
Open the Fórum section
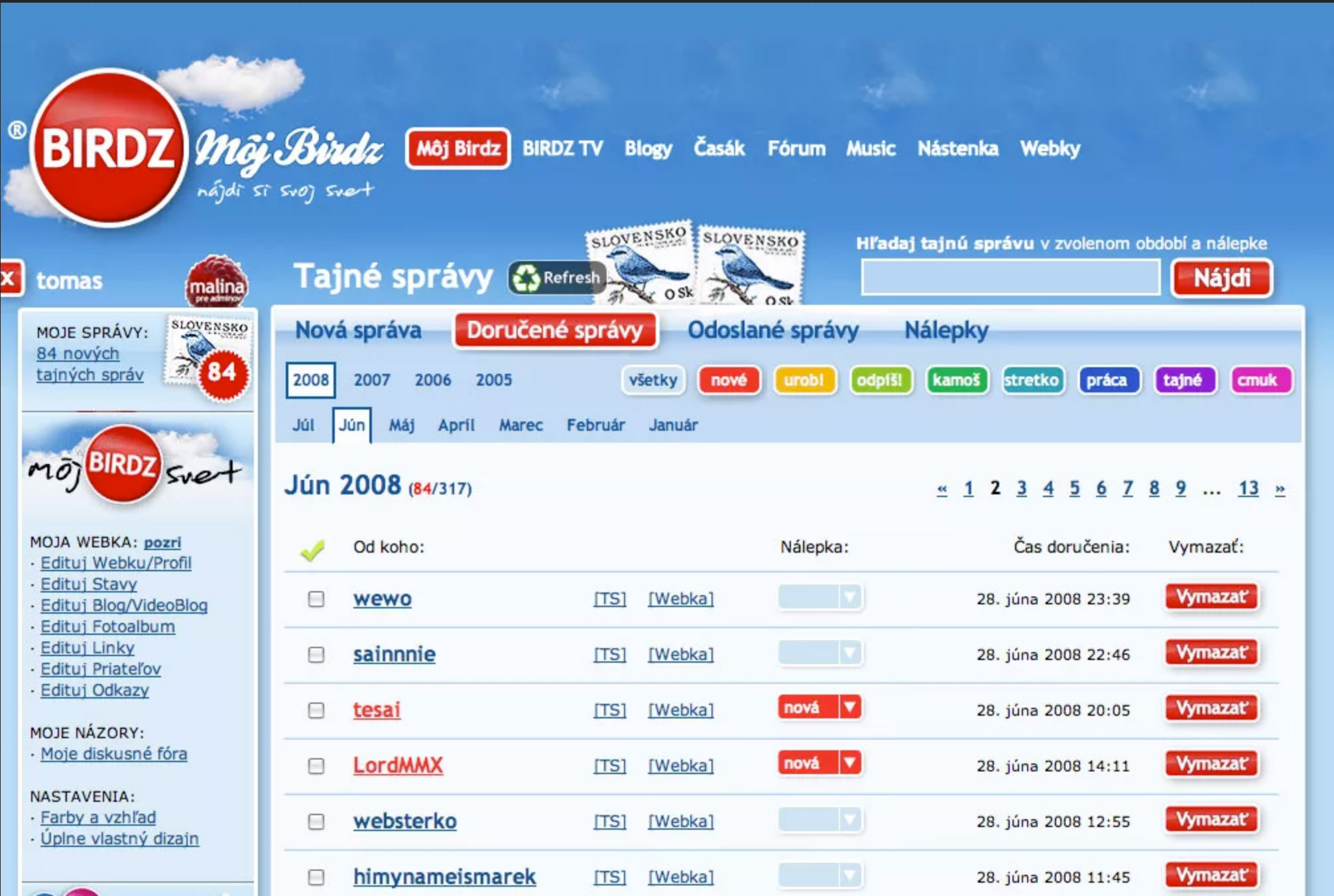(796, 148)
